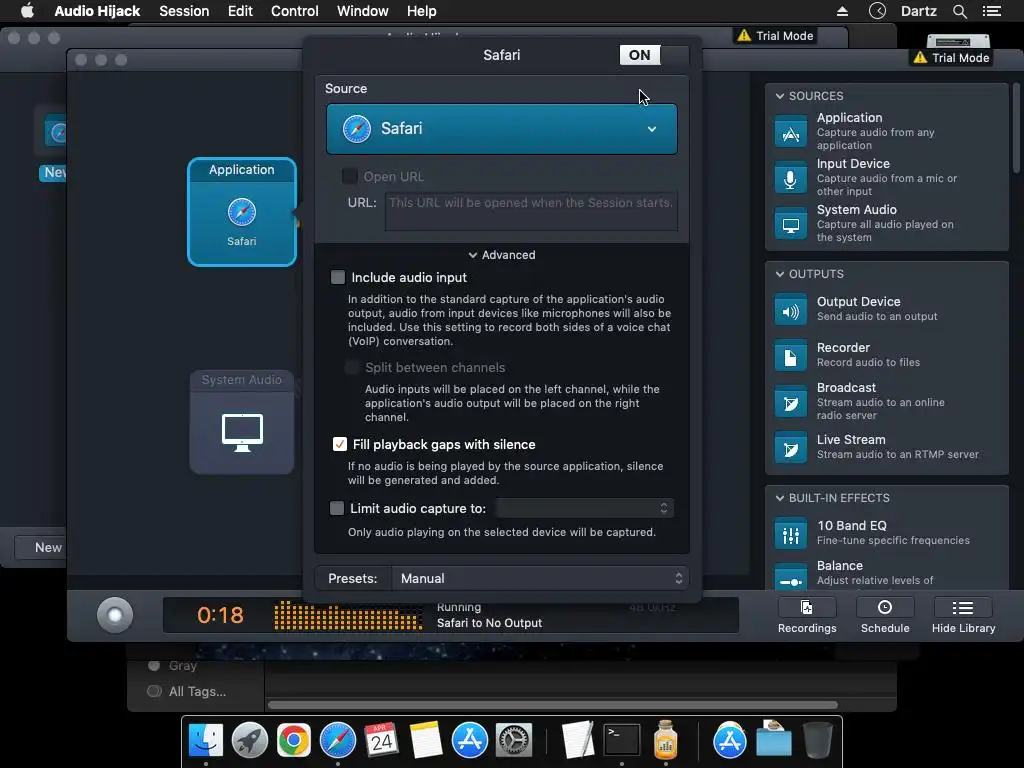Screen dimensions: 1024x768
Task: Open the Presets Manual dropdown
Action: pyautogui.click(x=539, y=579)
